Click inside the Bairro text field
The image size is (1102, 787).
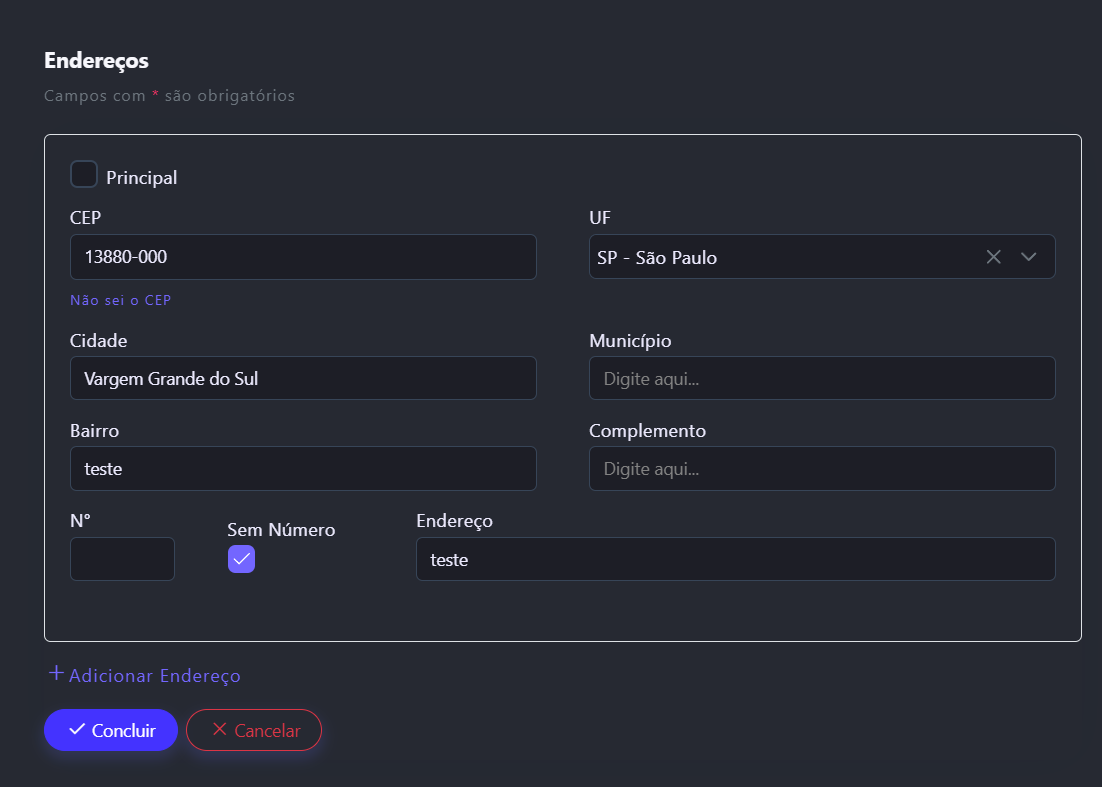tap(303, 468)
